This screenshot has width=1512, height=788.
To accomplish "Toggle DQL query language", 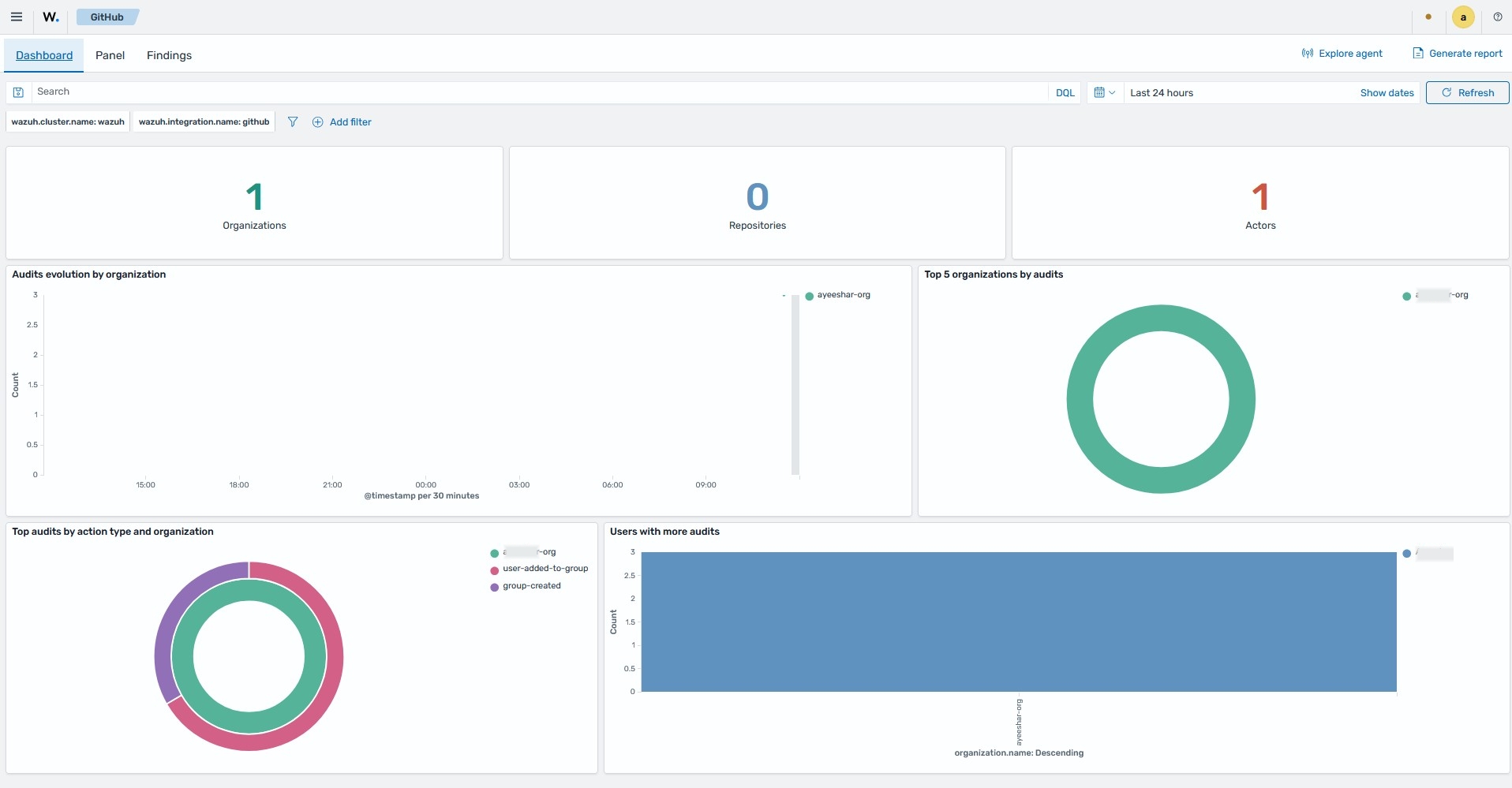I will (1065, 93).
